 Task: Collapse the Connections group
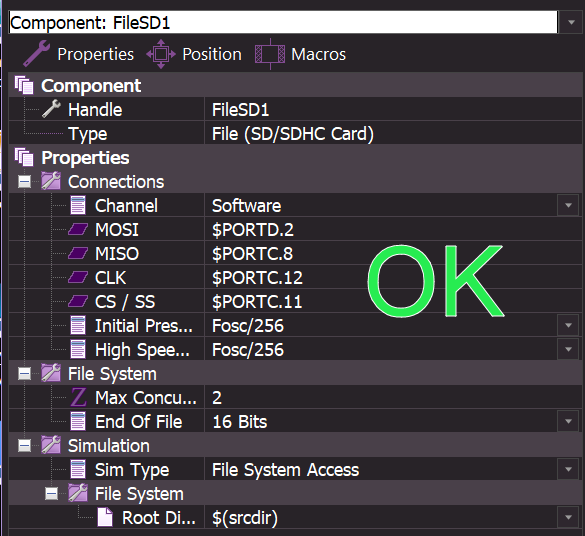point(25,182)
